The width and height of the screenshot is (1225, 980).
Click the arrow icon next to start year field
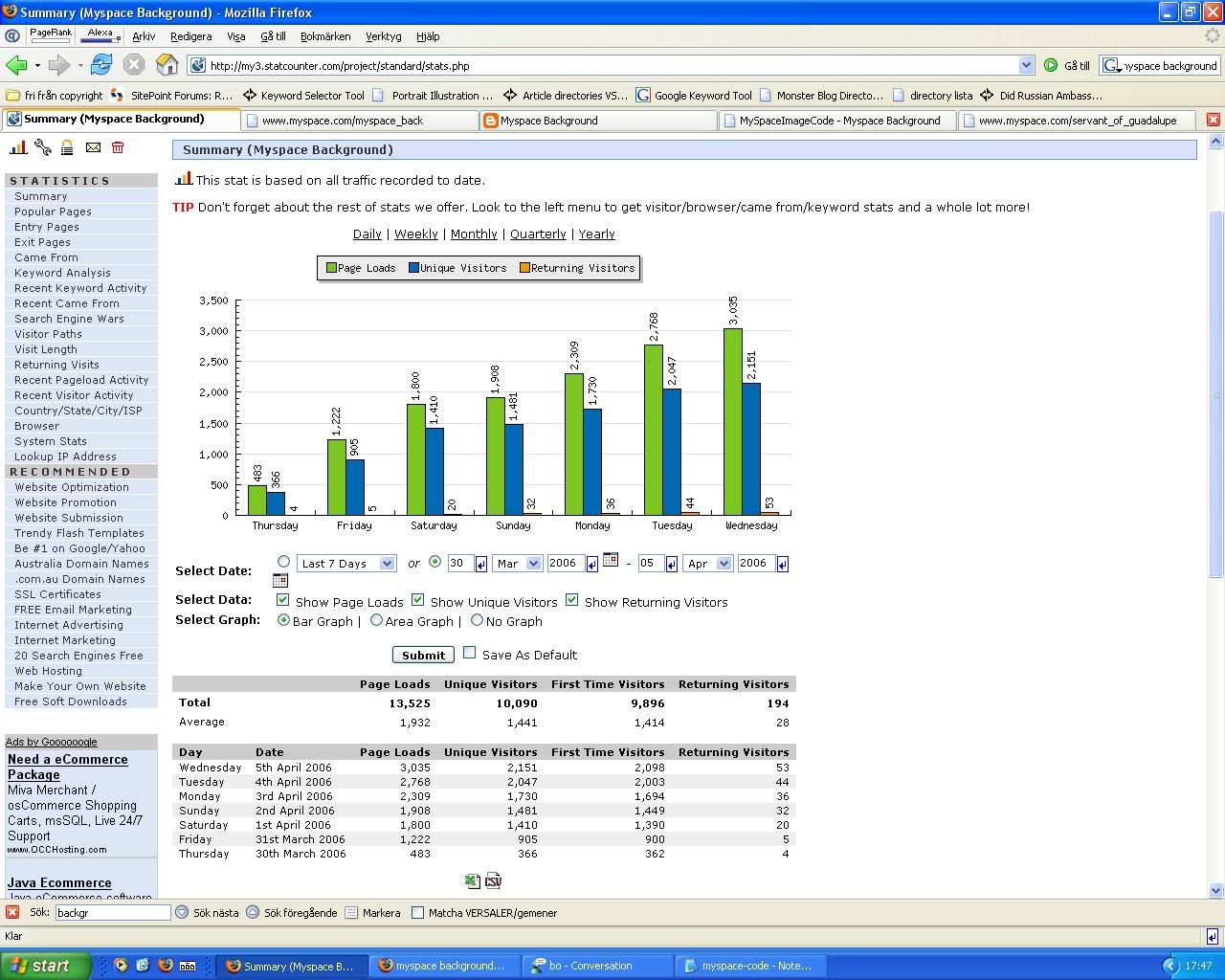pos(591,565)
